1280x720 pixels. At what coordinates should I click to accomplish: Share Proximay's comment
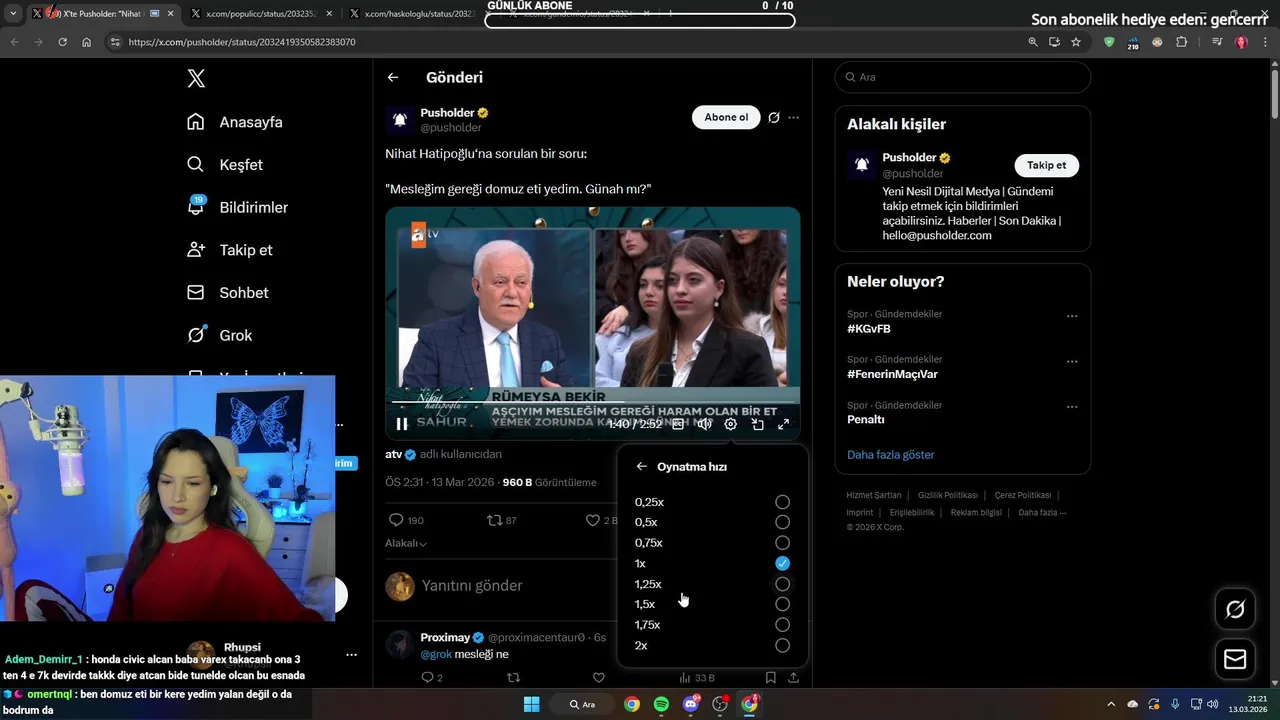(x=793, y=678)
